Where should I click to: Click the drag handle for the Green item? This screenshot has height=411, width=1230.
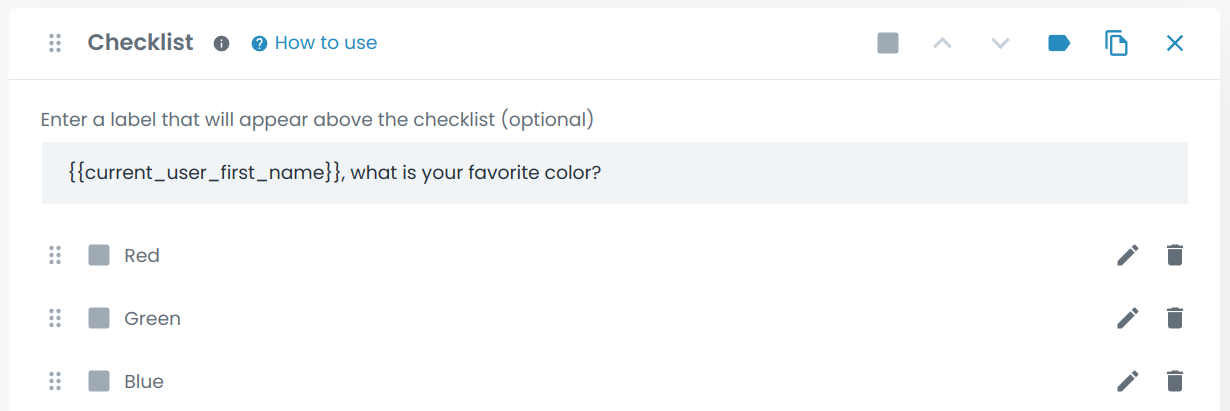coord(55,318)
